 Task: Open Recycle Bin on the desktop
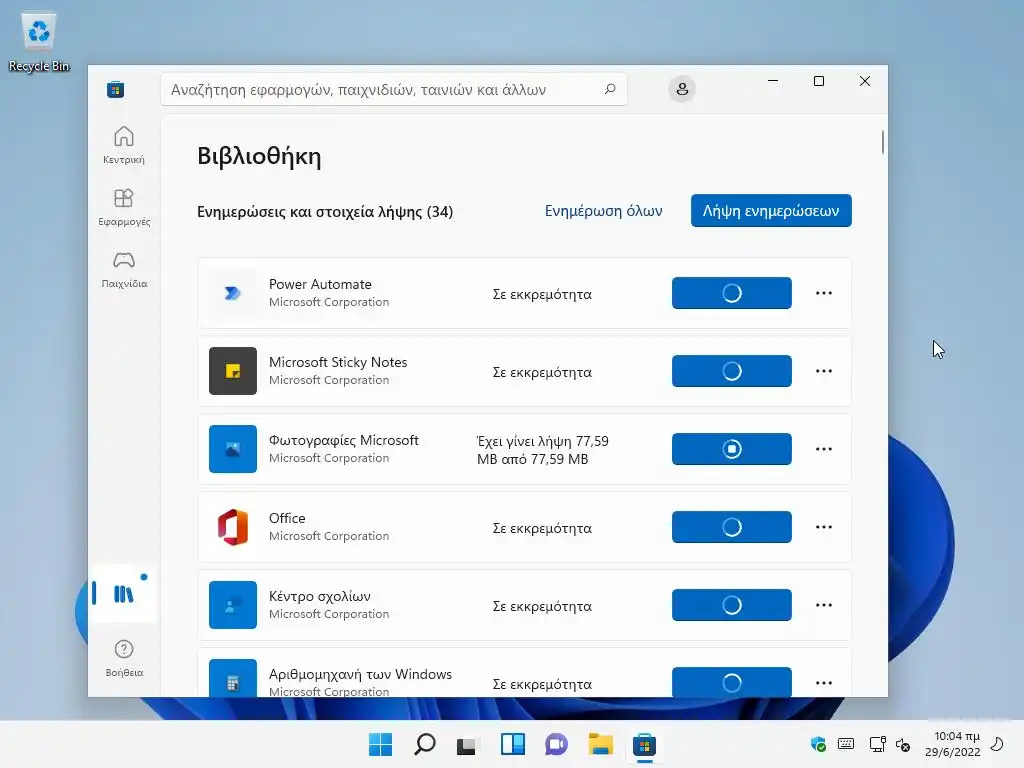(39, 42)
